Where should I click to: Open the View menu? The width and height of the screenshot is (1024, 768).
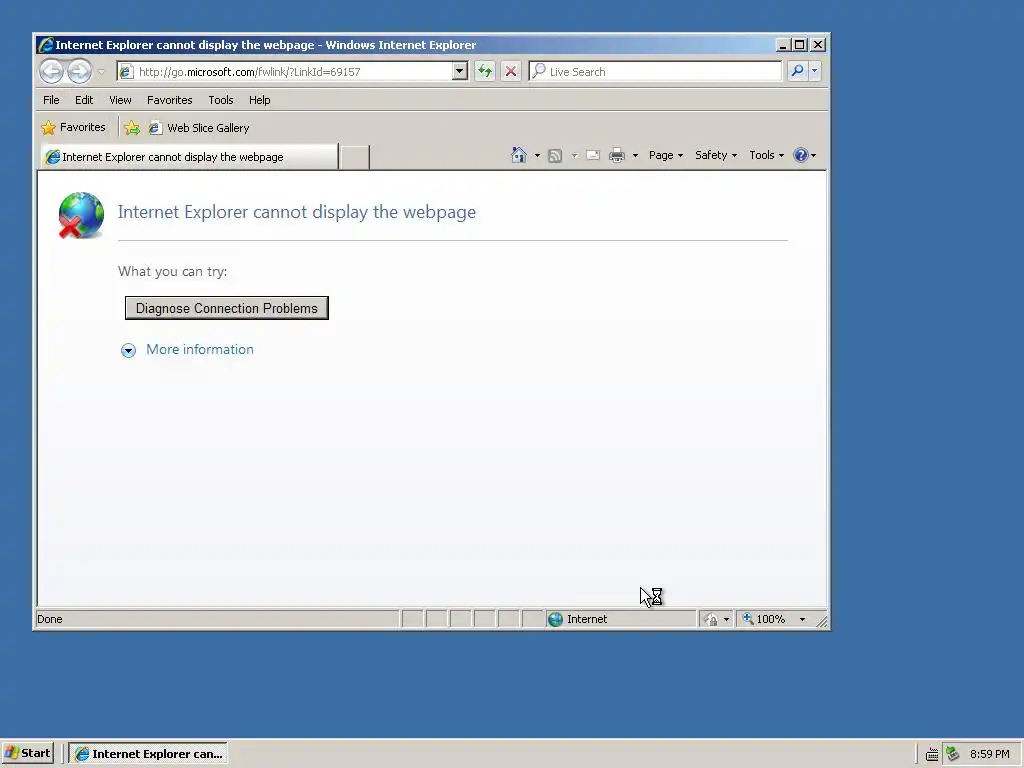(x=120, y=100)
